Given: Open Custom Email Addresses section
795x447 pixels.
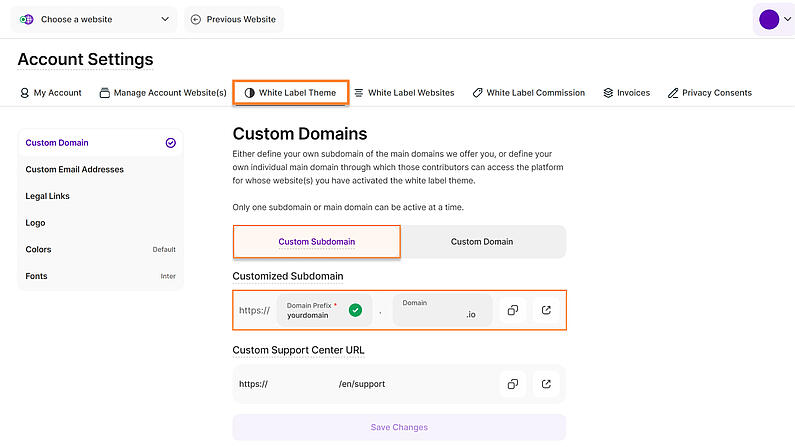Looking at the screenshot, I should click(100, 169).
